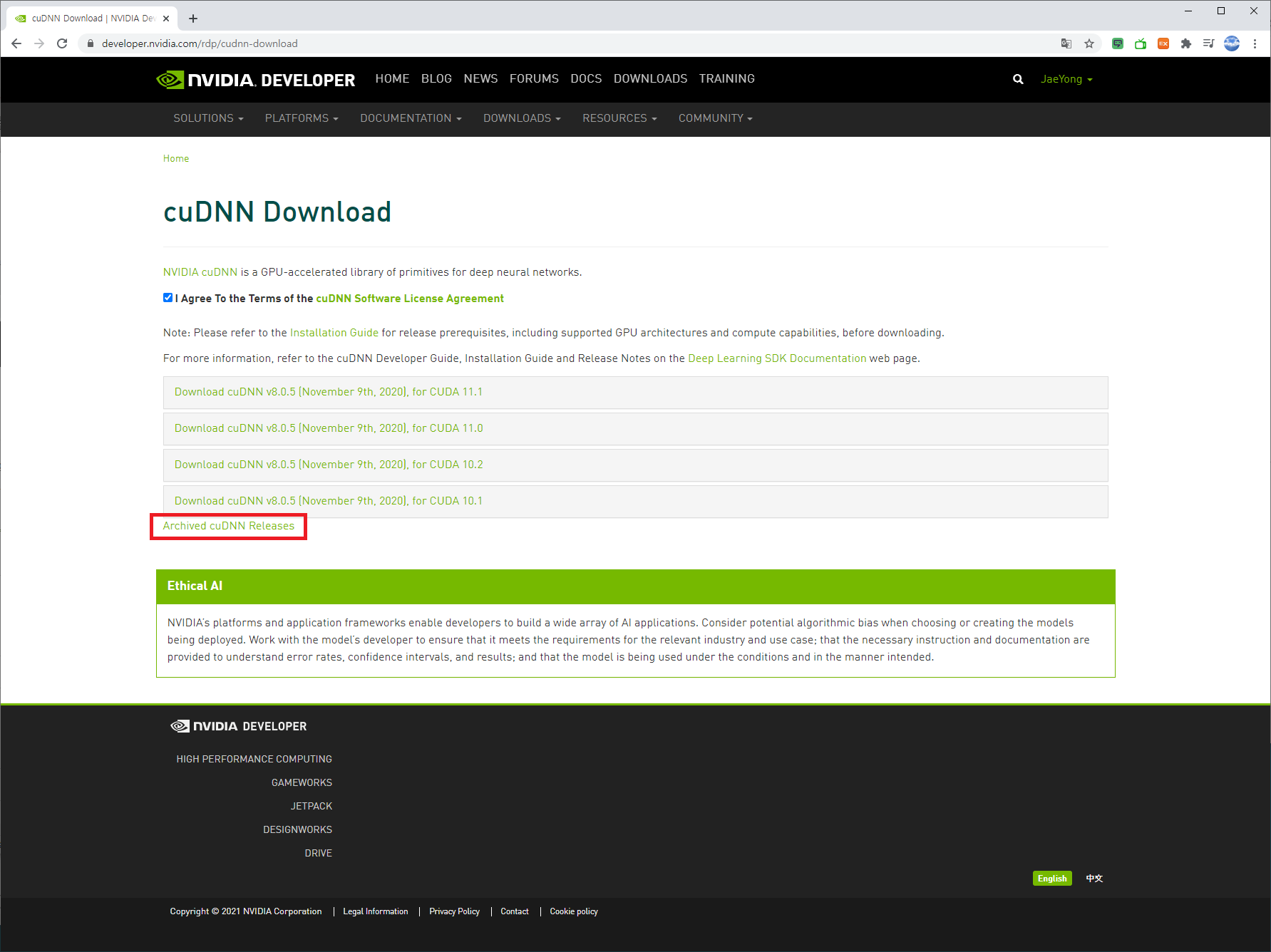1271x952 pixels.
Task: Open the media control playlist icon
Action: pyautogui.click(x=1208, y=43)
